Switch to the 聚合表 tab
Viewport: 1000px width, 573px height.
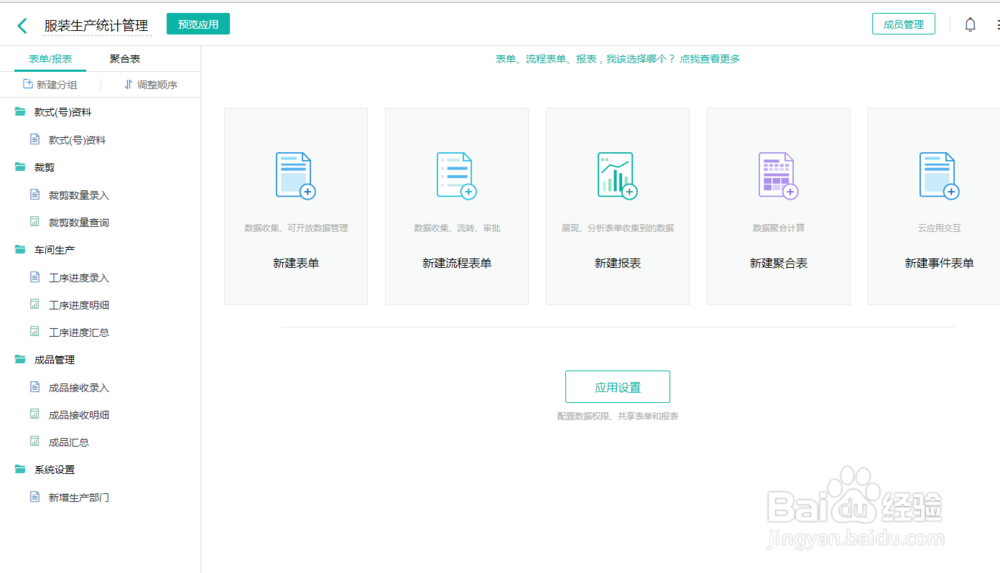pos(124,59)
